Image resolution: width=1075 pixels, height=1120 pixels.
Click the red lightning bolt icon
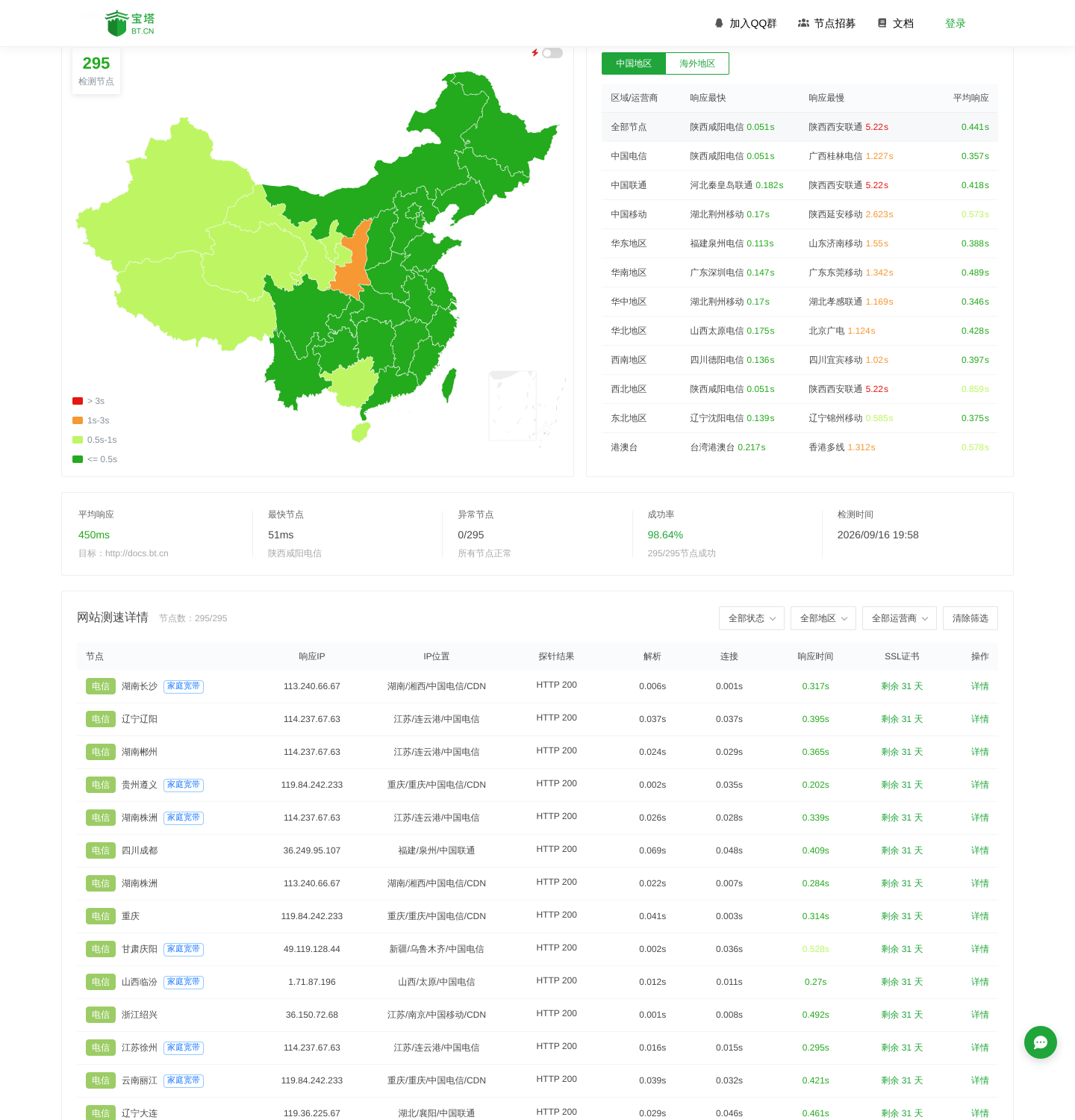(x=535, y=53)
